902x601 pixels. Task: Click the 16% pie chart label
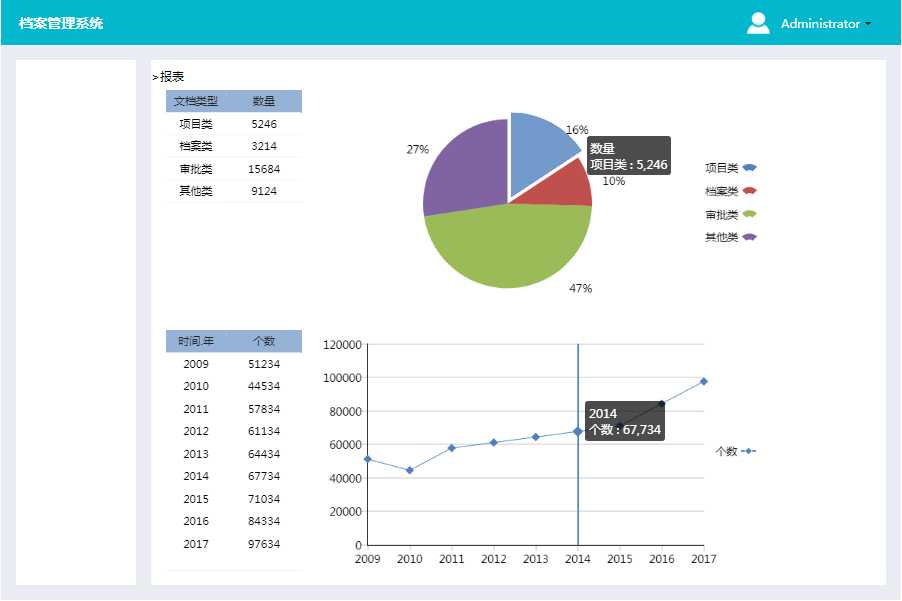(x=577, y=129)
